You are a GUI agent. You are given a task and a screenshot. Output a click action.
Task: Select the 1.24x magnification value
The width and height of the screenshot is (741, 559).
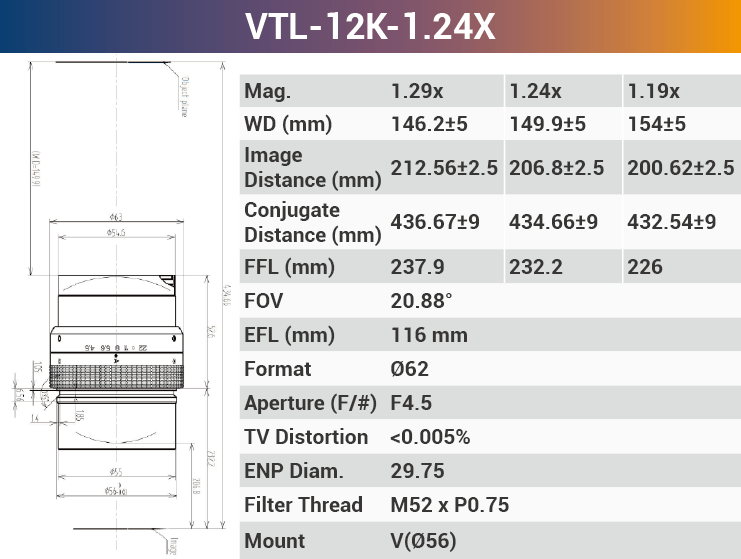click(x=535, y=91)
